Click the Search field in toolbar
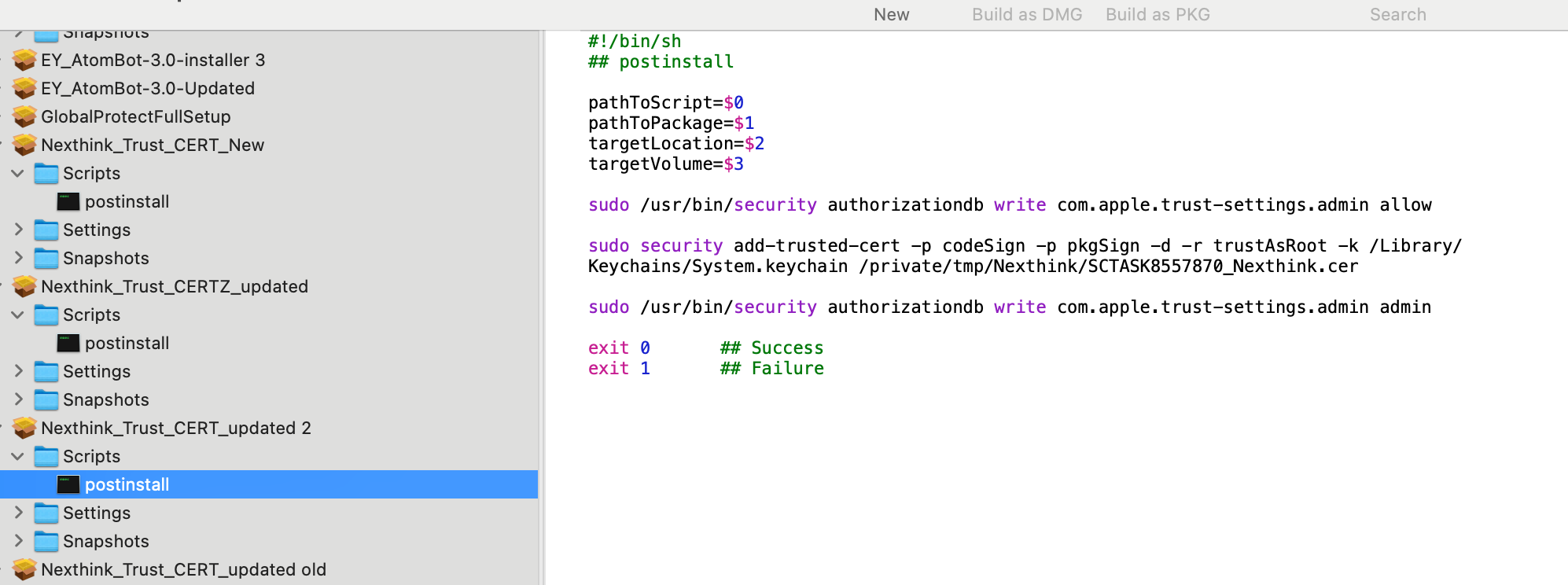The height and width of the screenshot is (585, 1568). [1398, 14]
